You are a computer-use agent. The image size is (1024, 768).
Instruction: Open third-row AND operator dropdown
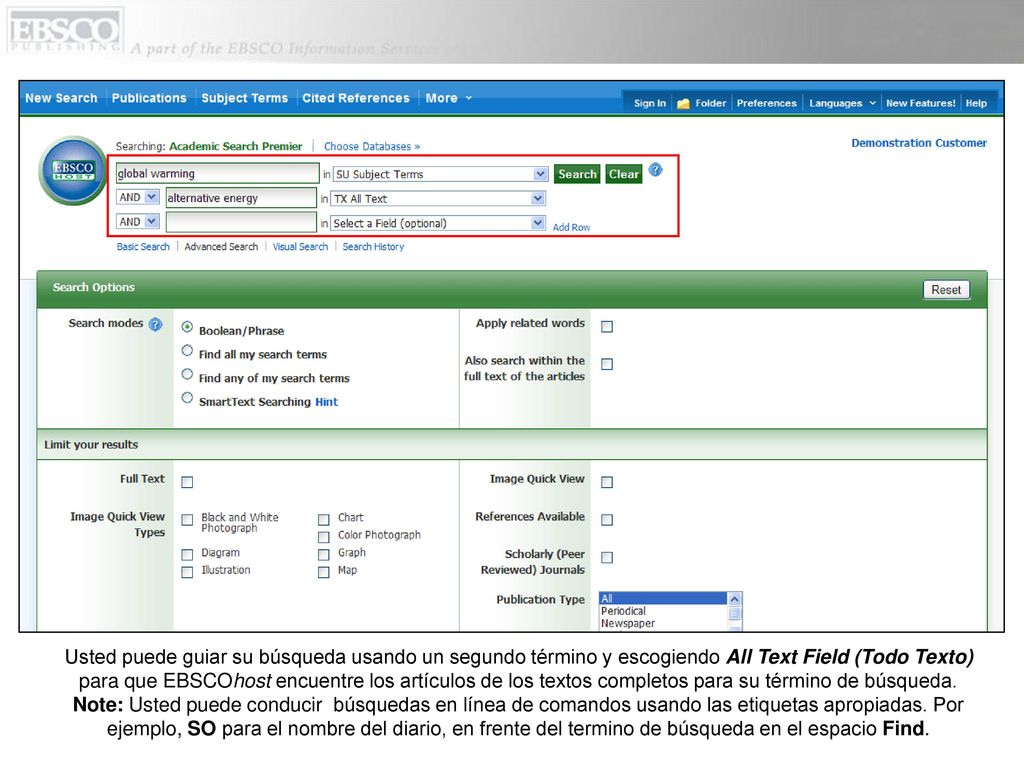pyautogui.click(x=138, y=222)
